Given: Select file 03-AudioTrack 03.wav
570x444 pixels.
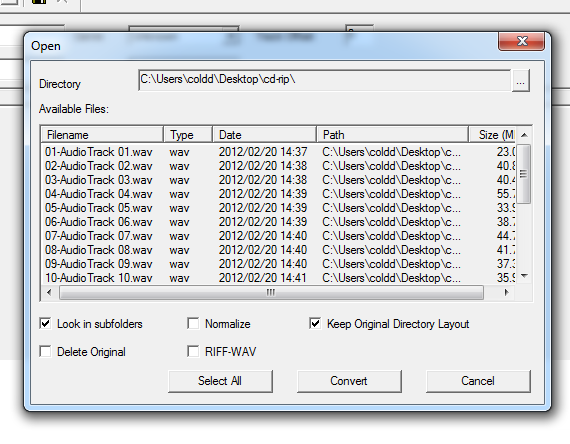Looking at the screenshot, I should coord(99,180).
